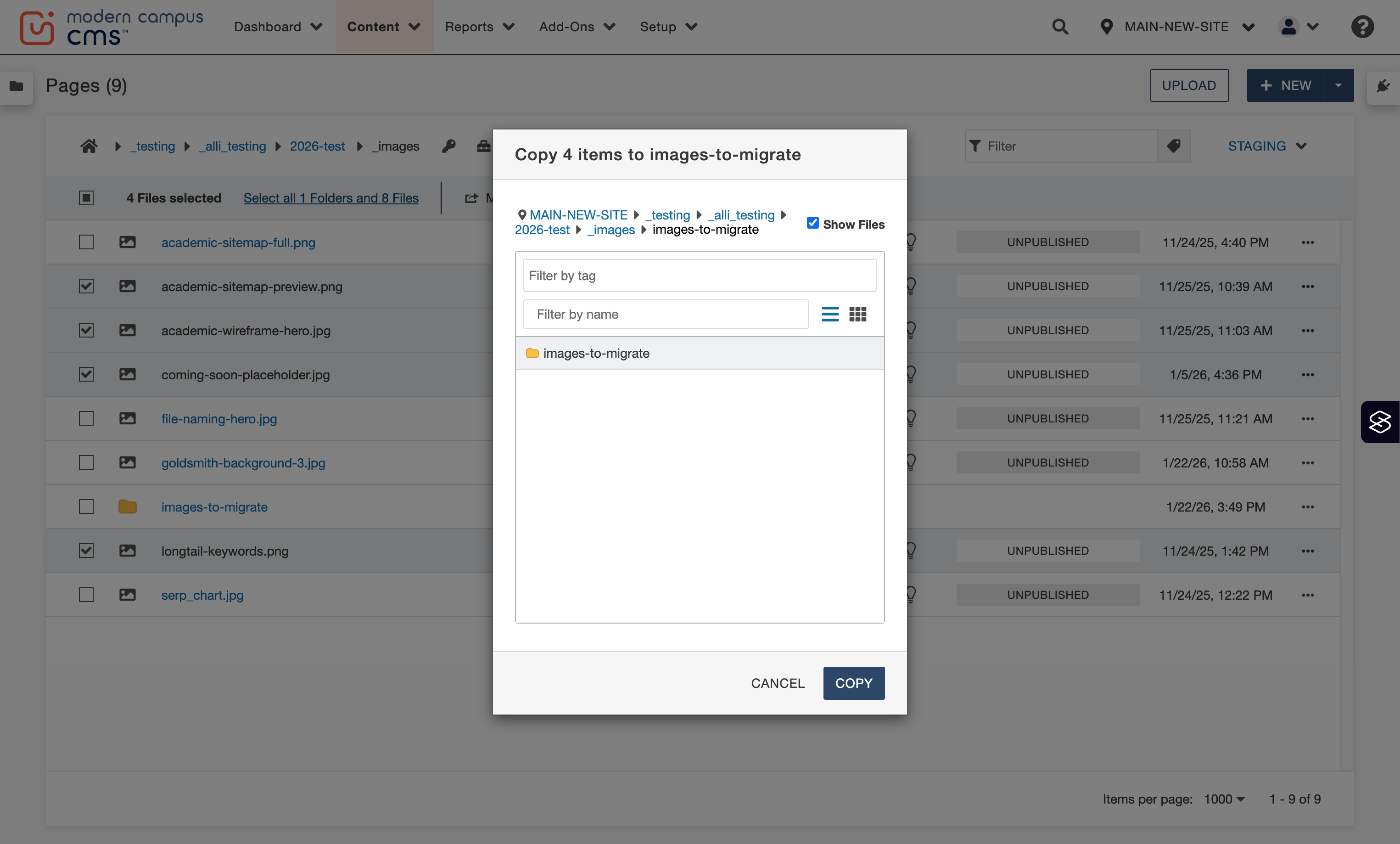Check the file-naming-hero.jpg checkbox

point(86,419)
